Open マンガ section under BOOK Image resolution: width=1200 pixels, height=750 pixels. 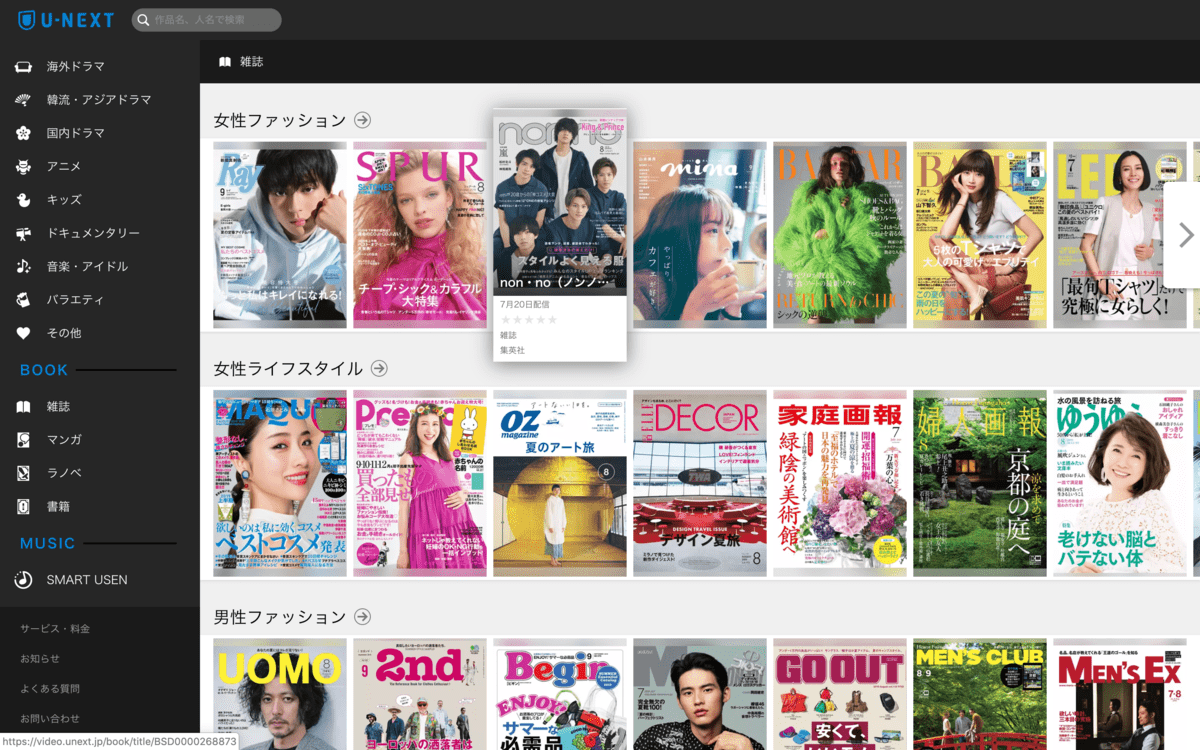[64, 440]
